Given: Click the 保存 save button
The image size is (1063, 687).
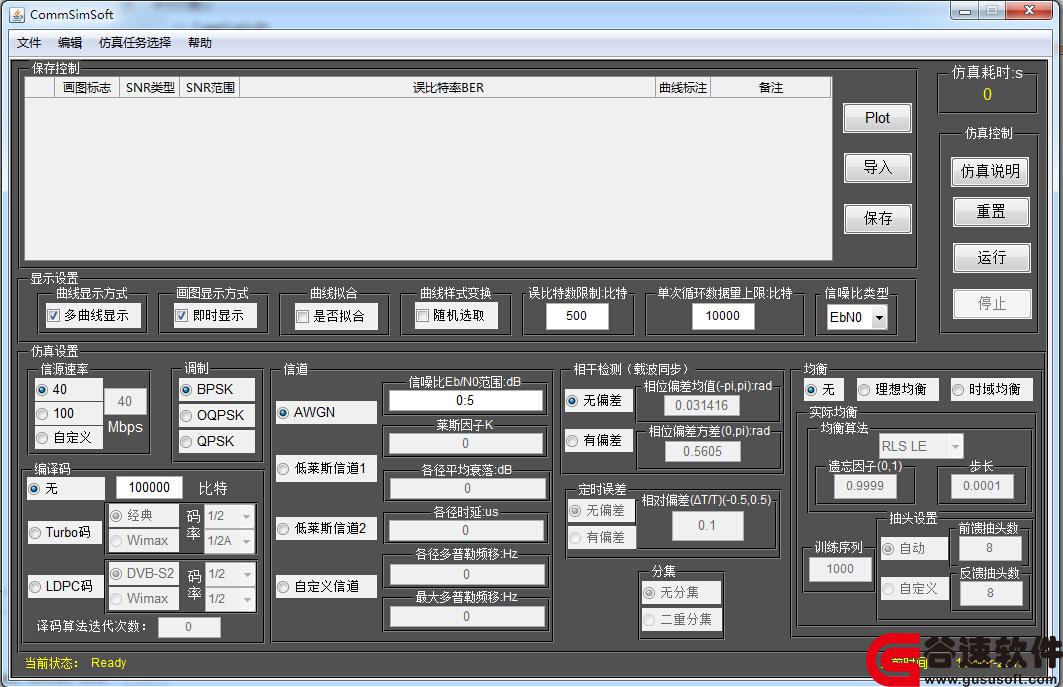Looking at the screenshot, I should [877, 218].
